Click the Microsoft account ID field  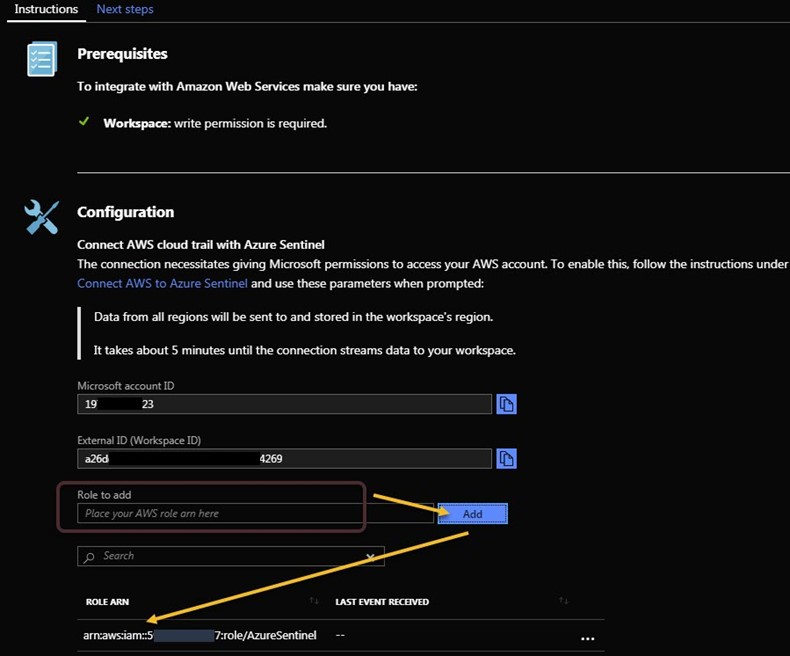(x=284, y=404)
